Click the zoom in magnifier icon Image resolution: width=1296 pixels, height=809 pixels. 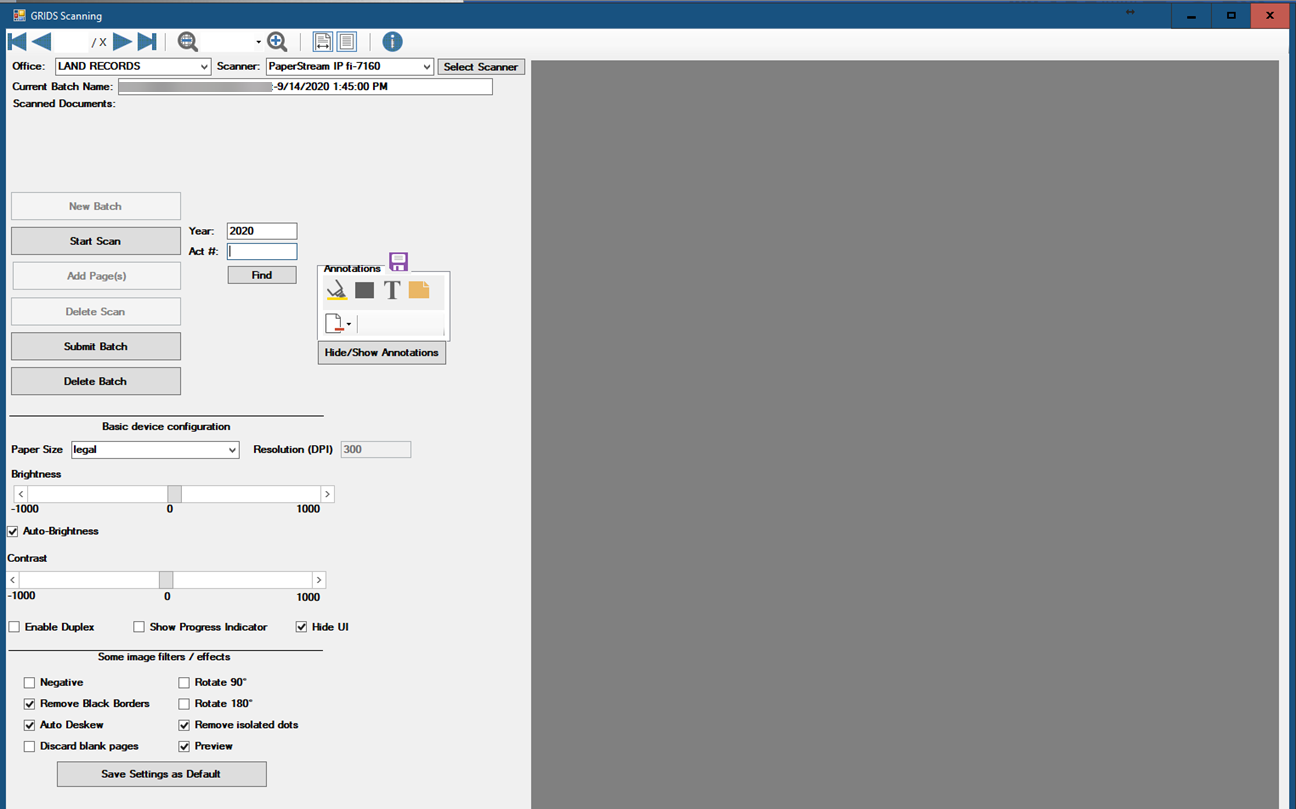point(277,41)
